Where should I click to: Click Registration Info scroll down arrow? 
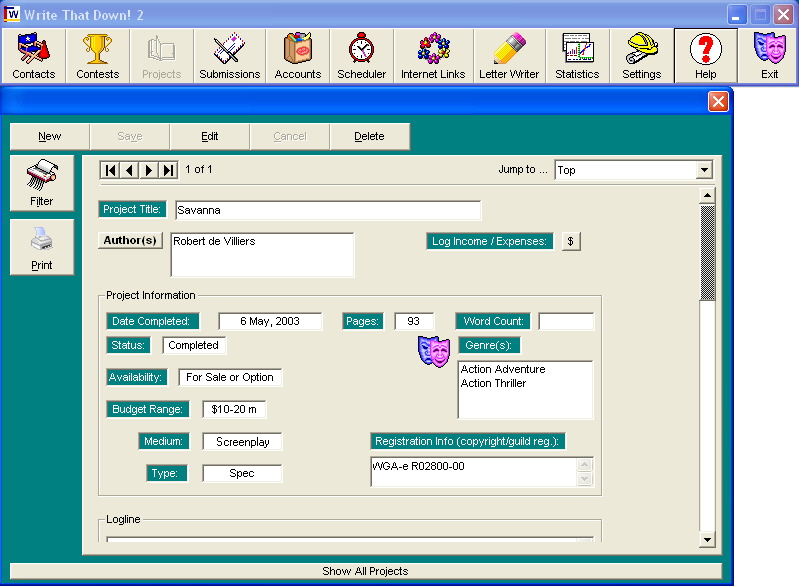(x=584, y=479)
